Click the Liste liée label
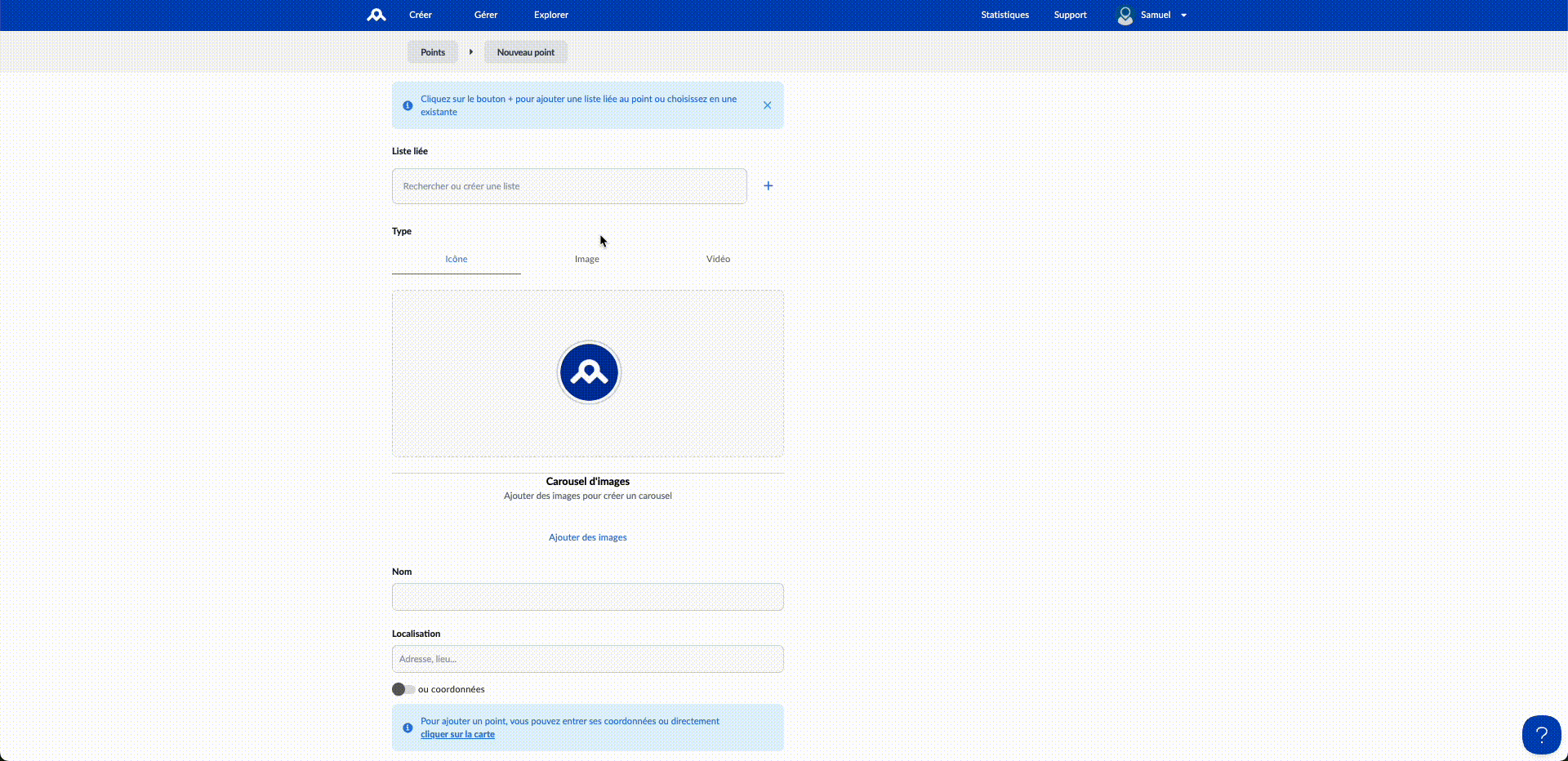1568x761 pixels. (x=410, y=151)
